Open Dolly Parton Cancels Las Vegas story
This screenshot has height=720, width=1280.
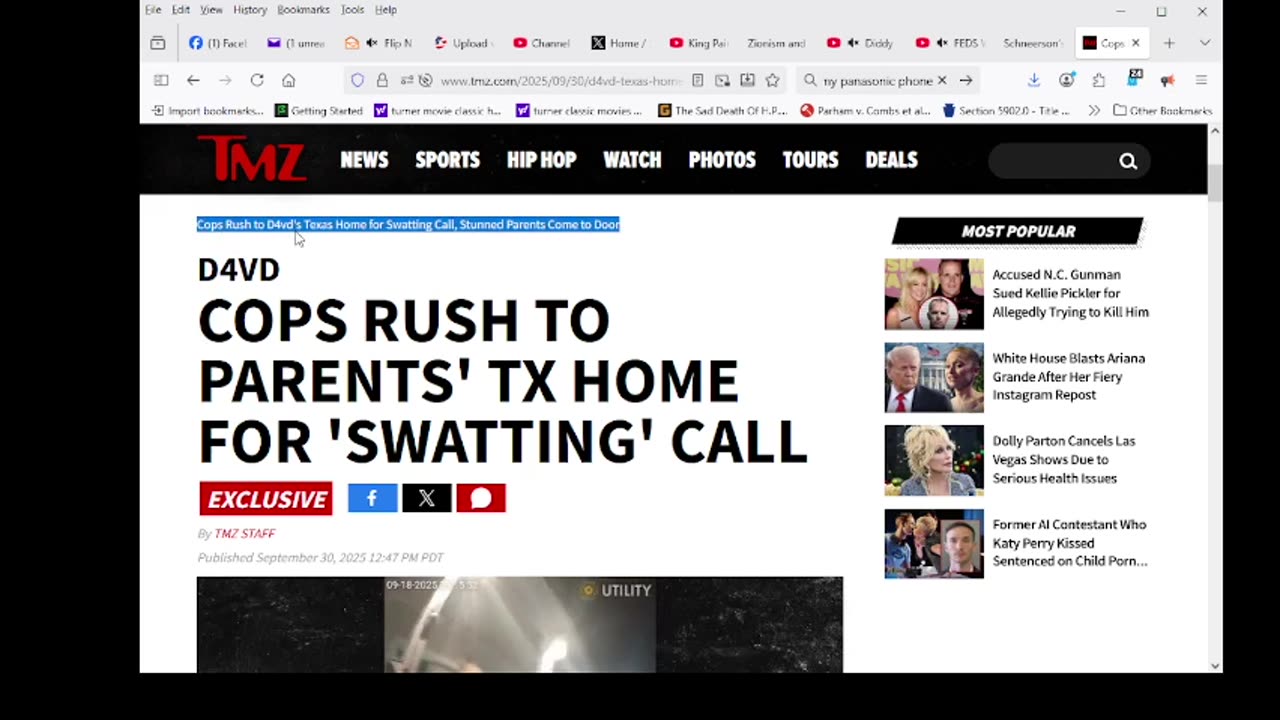(1063, 460)
